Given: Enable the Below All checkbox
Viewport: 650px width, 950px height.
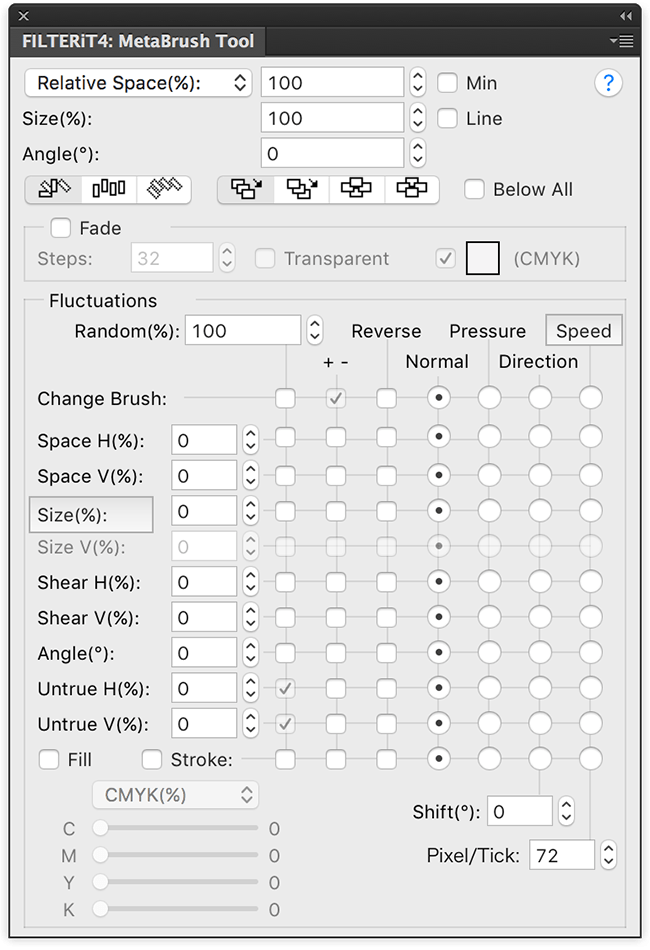Looking at the screenshot, I should click(x=474, y=190).
